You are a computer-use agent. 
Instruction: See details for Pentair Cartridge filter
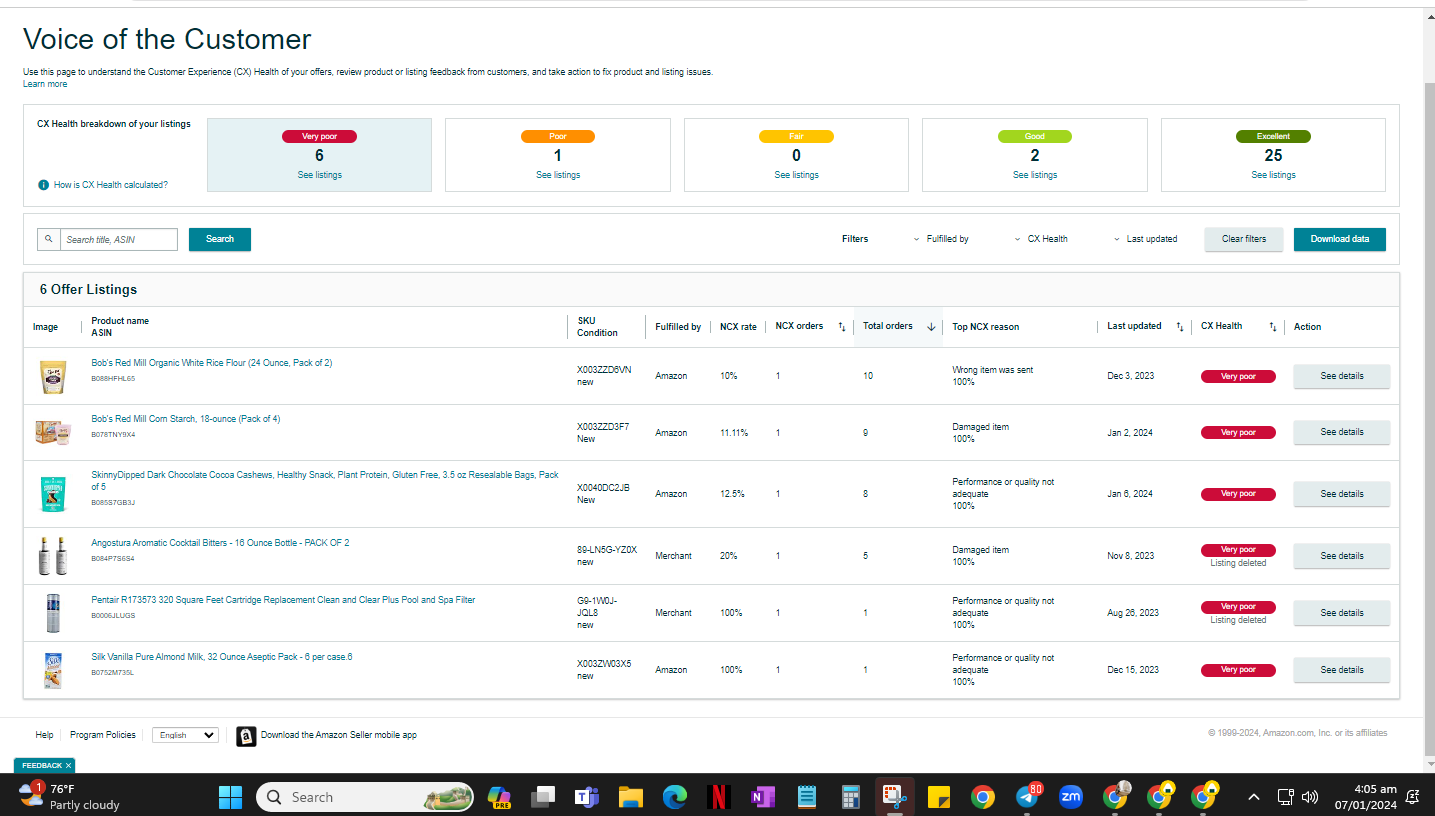[1342, 613]
